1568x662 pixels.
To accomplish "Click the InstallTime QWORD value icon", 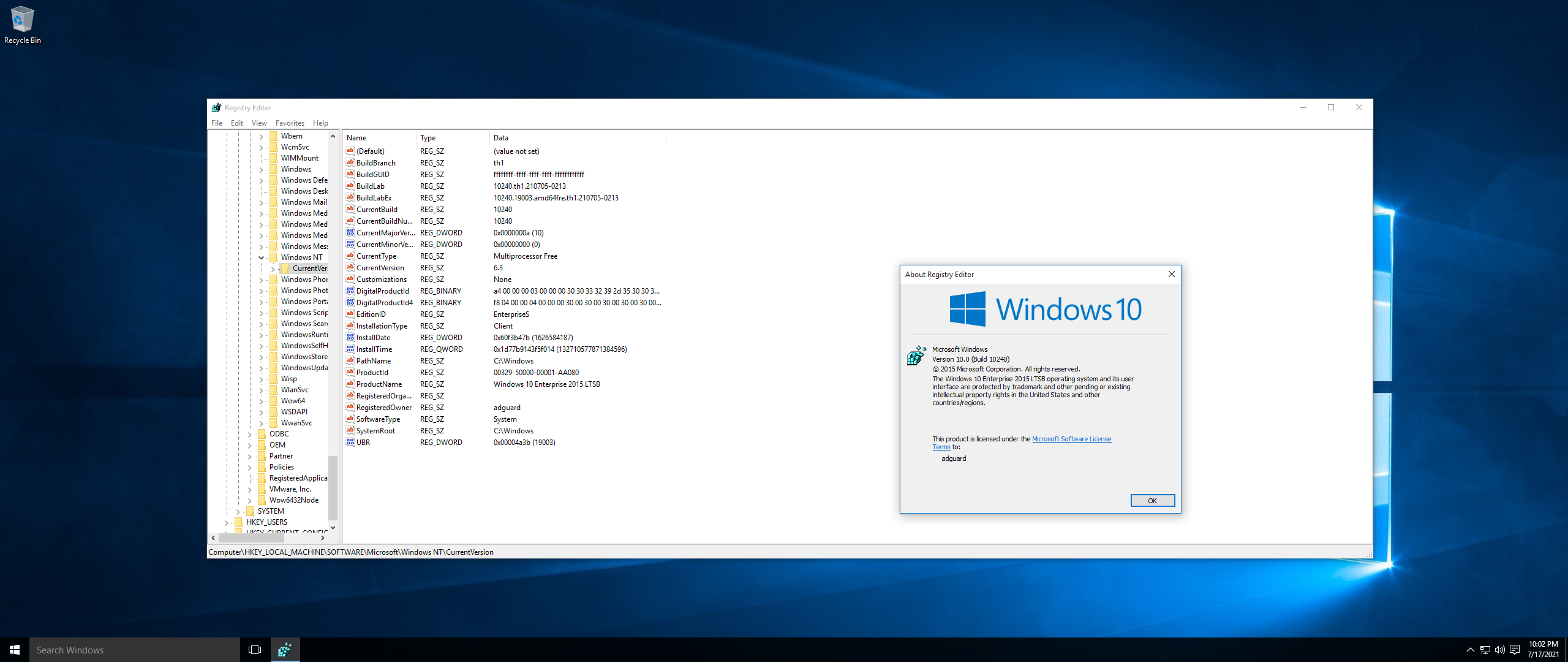I will point(350,349).
